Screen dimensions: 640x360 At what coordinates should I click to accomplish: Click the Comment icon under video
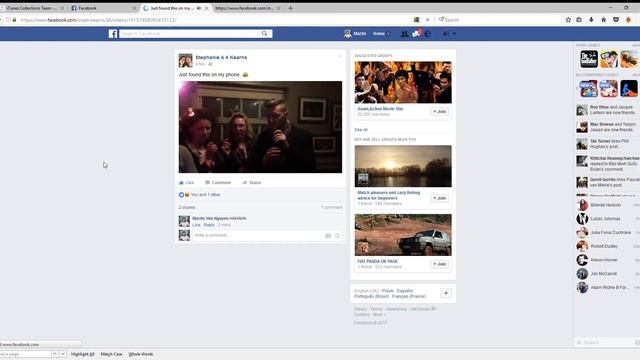pos(207,182)
